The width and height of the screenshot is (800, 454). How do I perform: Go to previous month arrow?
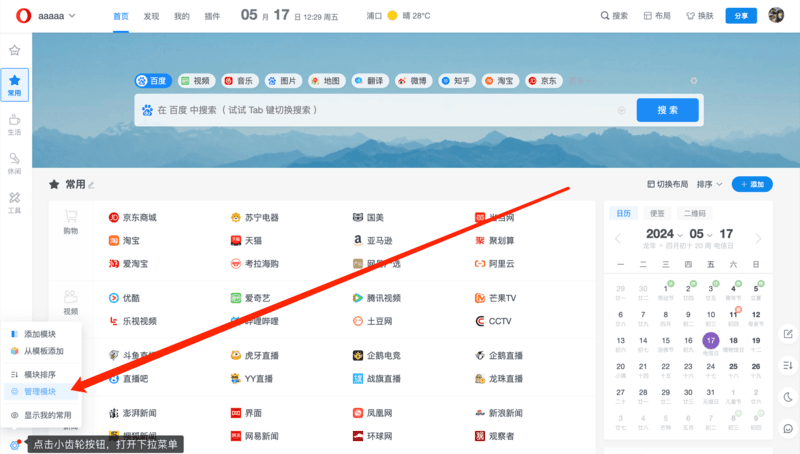point(618,238)
